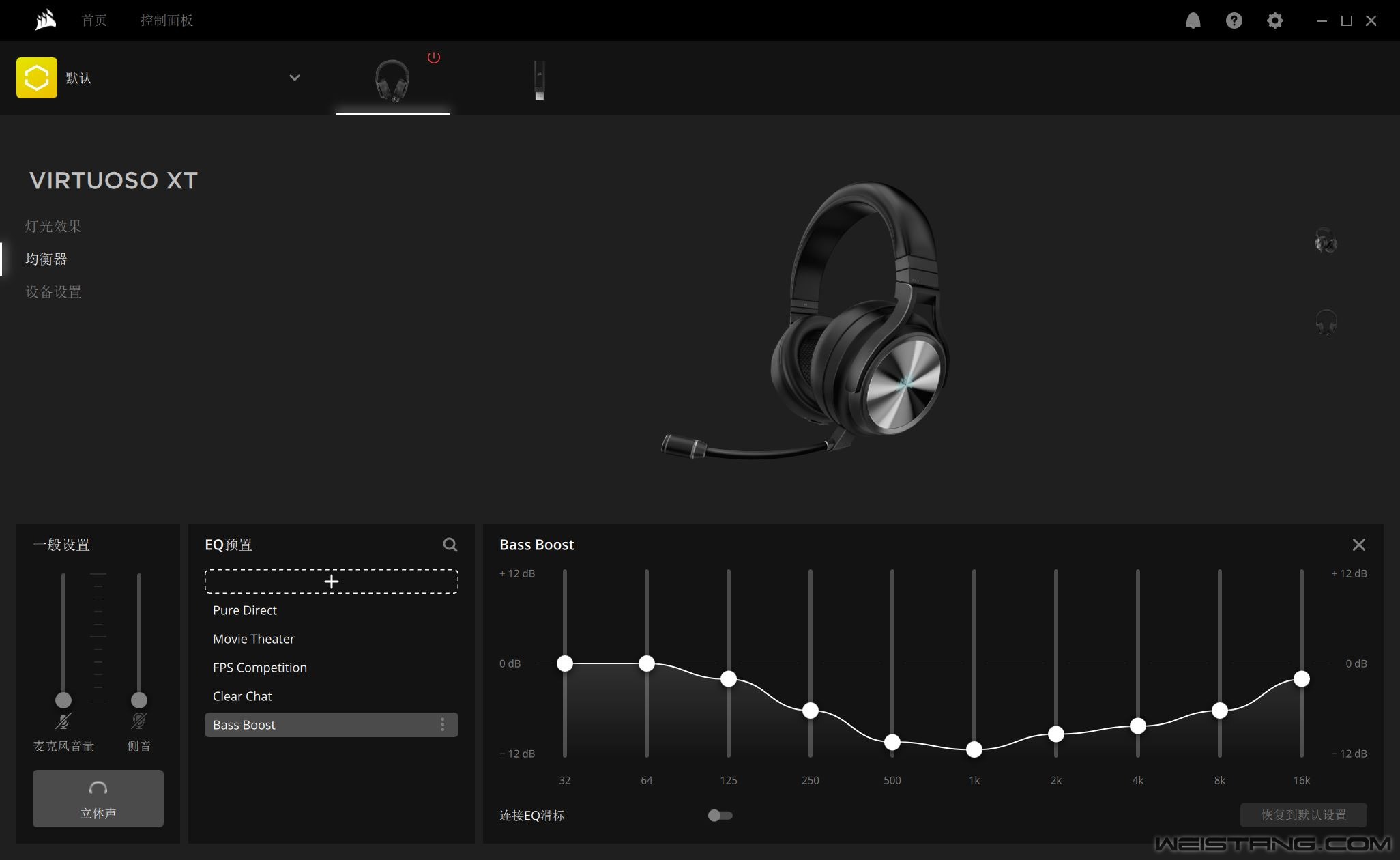
Task: Click the 16k band slider handle
Action: pyautogui.click(x=1302, y=679)
